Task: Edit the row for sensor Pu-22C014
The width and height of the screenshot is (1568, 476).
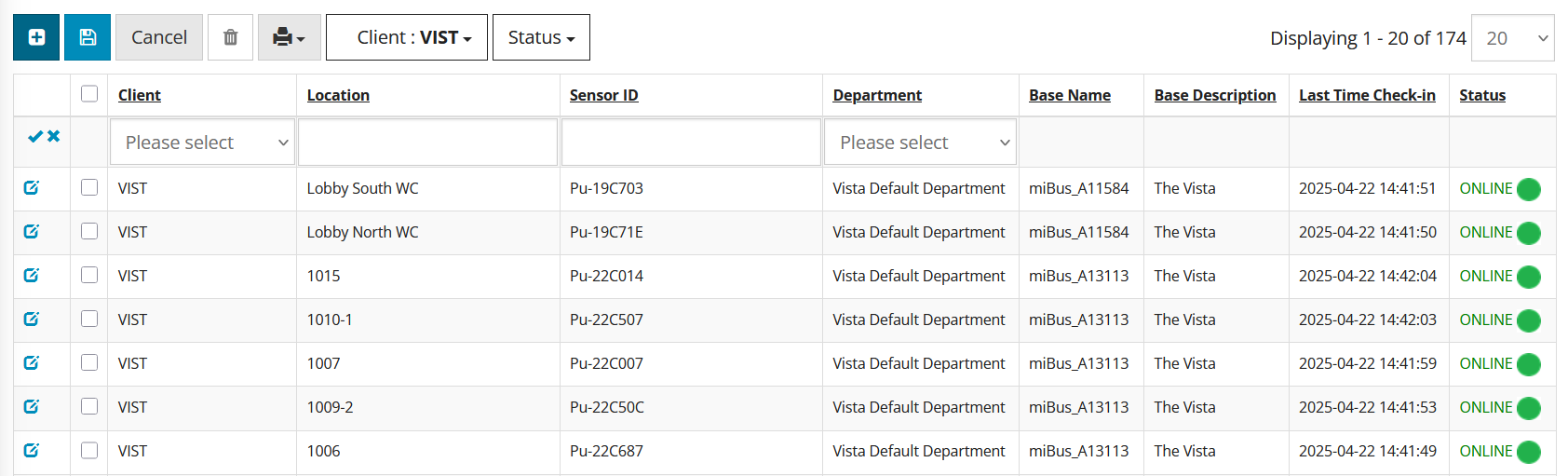Action: tap(32, 276)
